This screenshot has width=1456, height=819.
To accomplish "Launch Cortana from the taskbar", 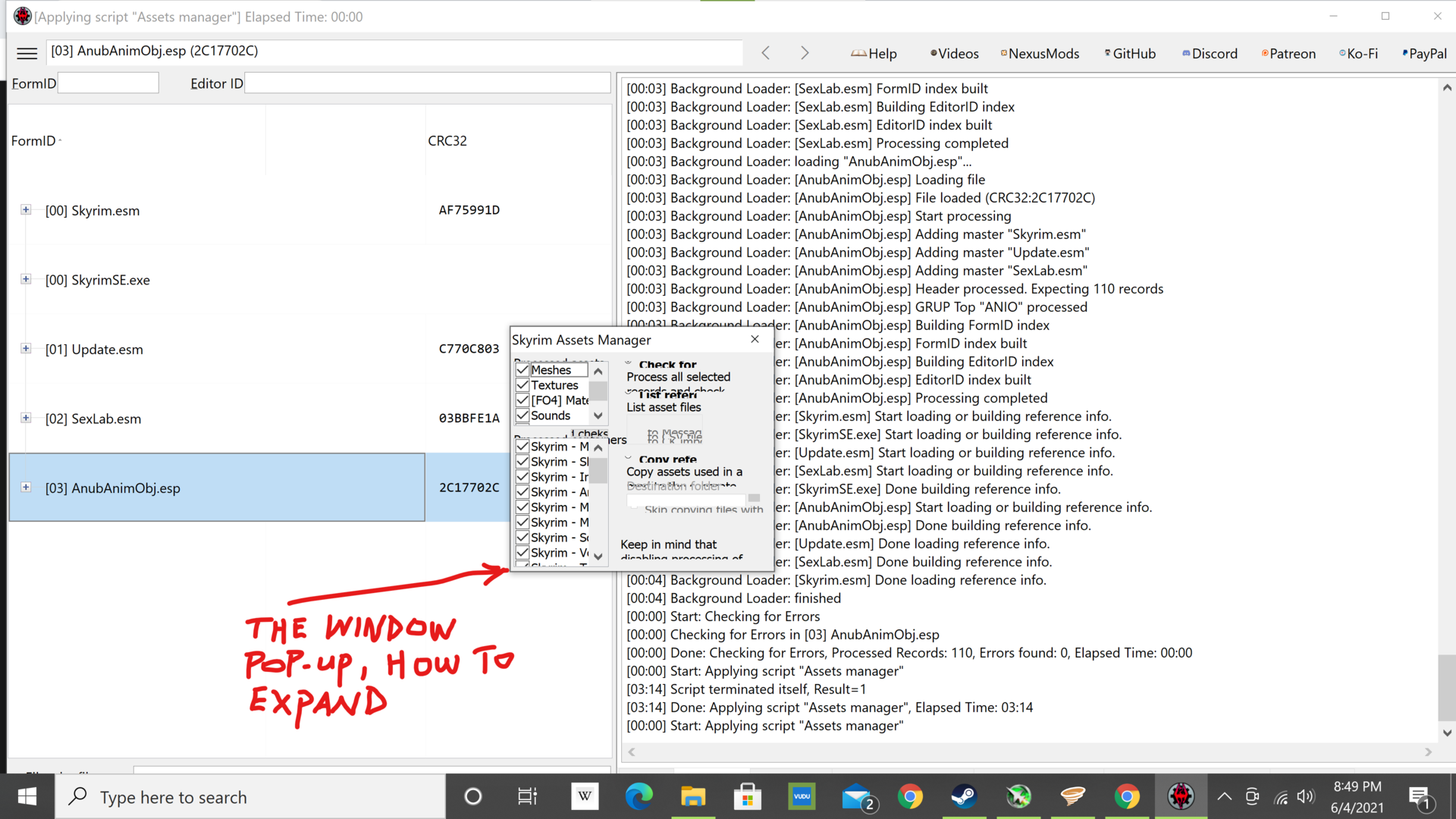I will (472, 797).
